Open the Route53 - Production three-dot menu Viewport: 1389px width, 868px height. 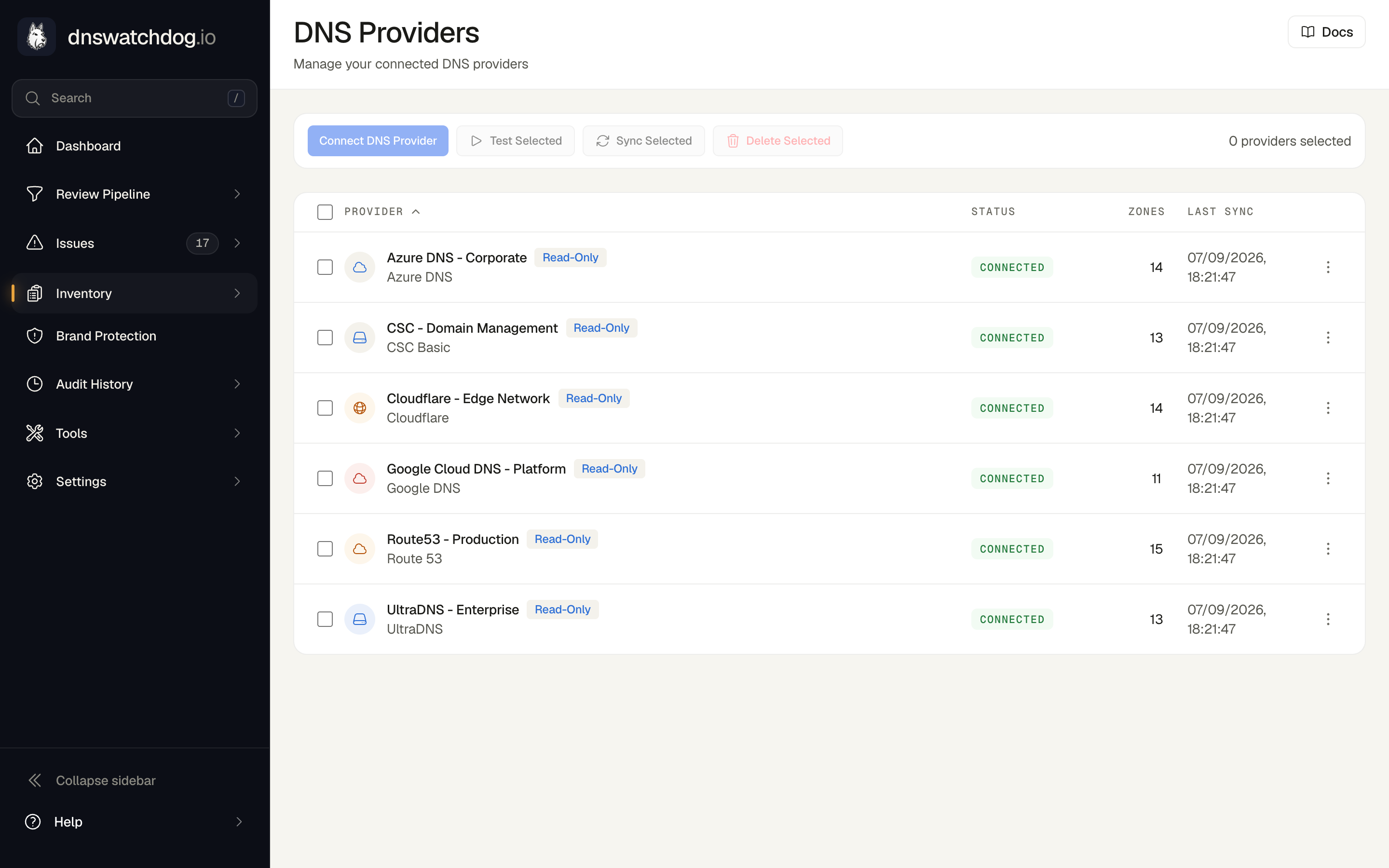coord(1328,549)
